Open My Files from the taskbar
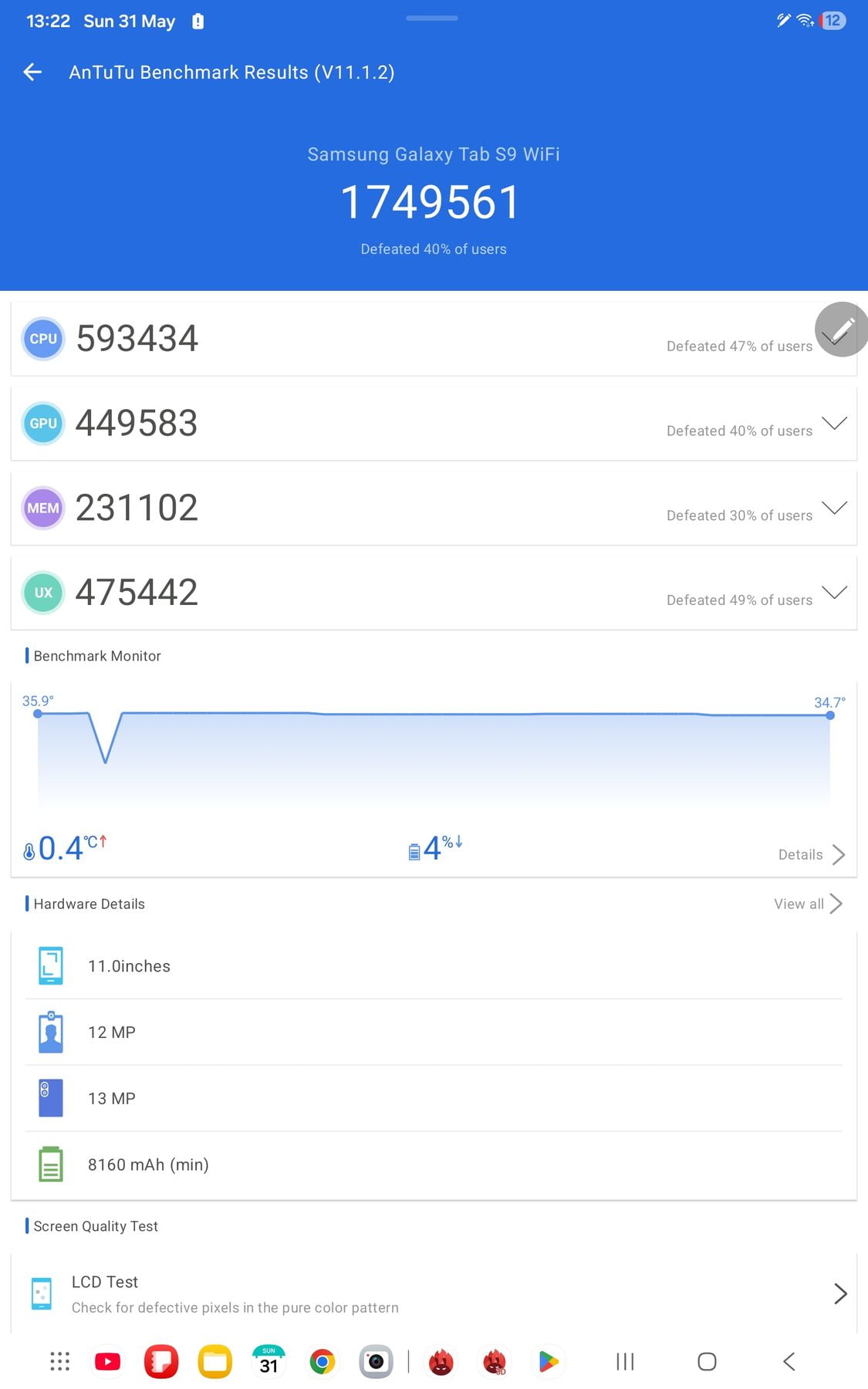This screenshot has height=1389, width=868. tap(215, 1362)
